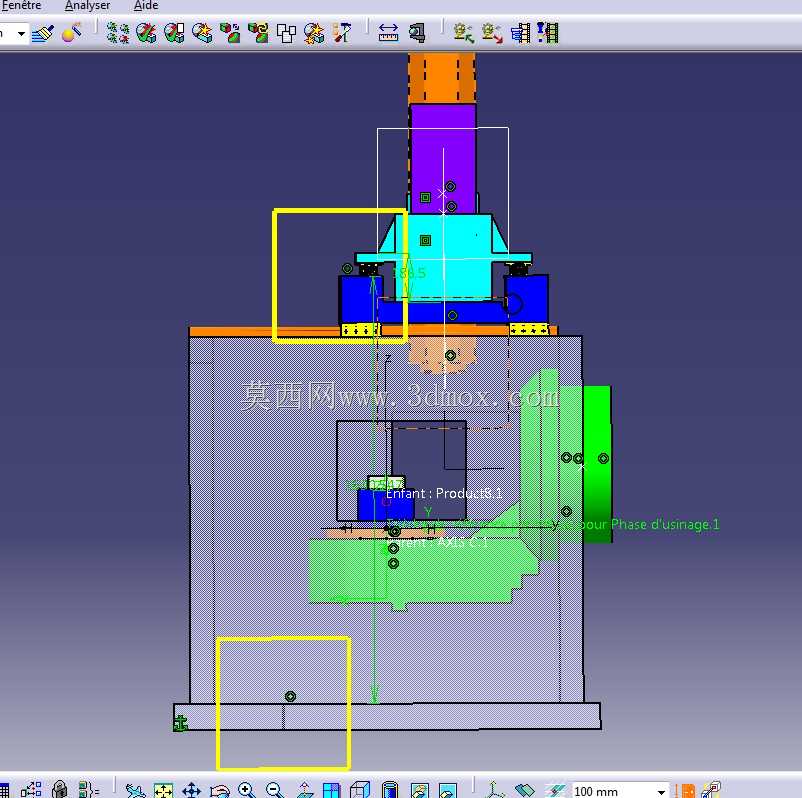Click the first red-green part manipulation icon
802x798 pixels.
(x=146, y=33)
